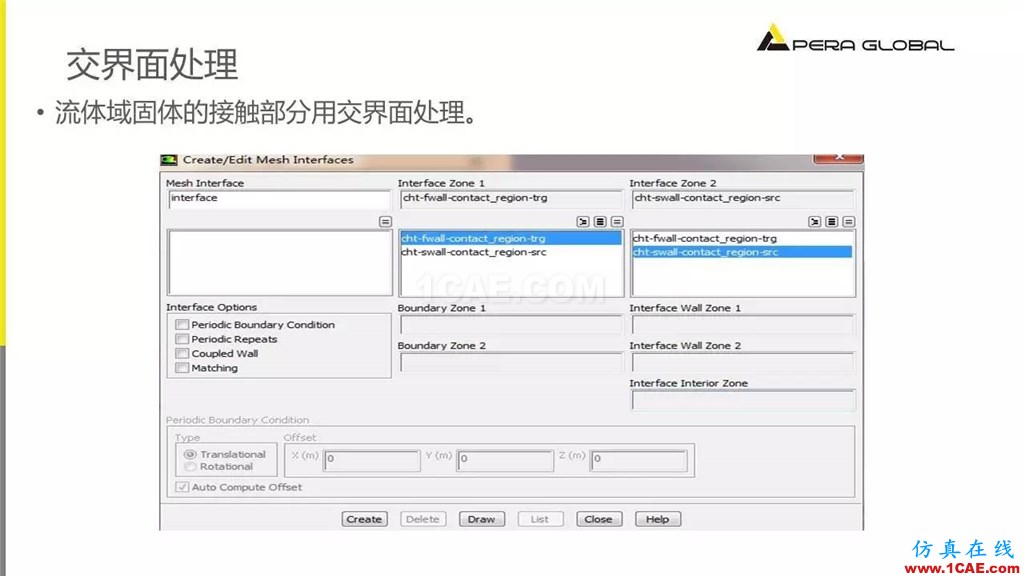
Task: Click the Mesh Interface name field
Action: pos(279,199)
